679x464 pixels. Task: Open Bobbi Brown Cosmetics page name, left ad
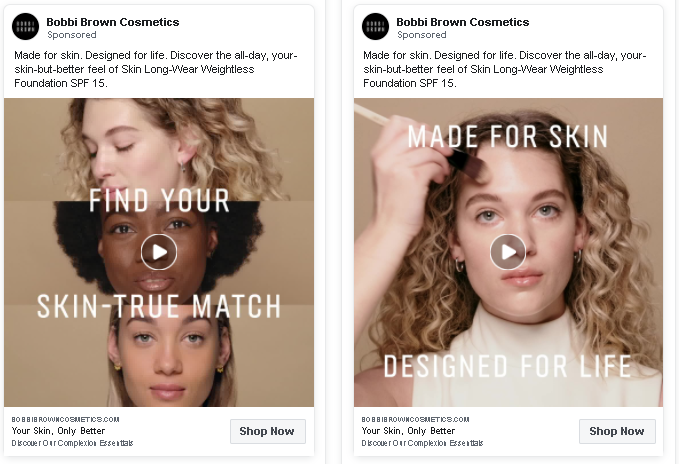point(113,22)
